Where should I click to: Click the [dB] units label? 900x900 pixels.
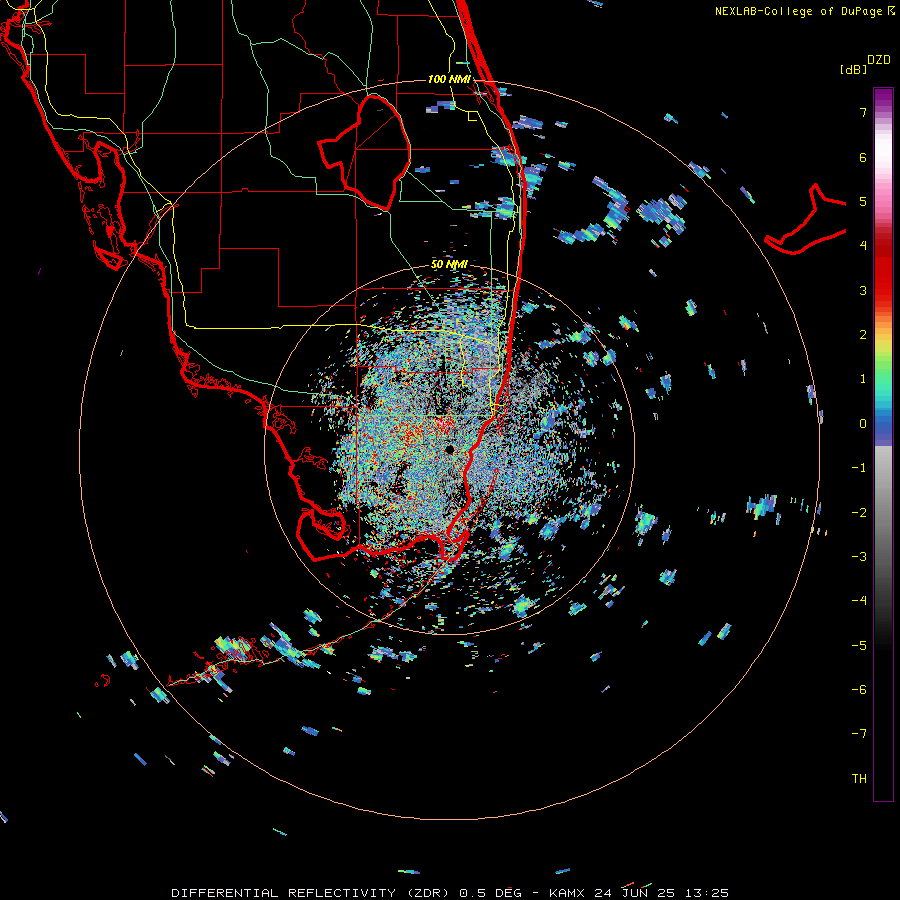(x=854, y=69)
